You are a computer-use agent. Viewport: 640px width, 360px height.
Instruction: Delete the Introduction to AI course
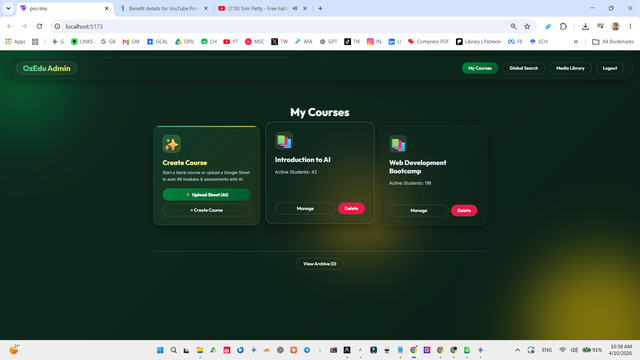tap(351, 209)
